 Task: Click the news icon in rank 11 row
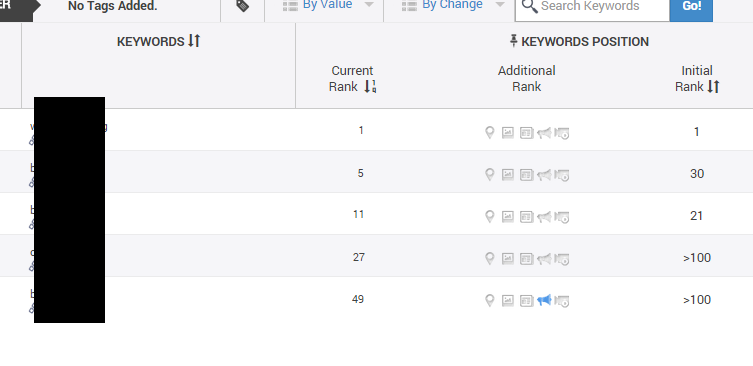526,217
